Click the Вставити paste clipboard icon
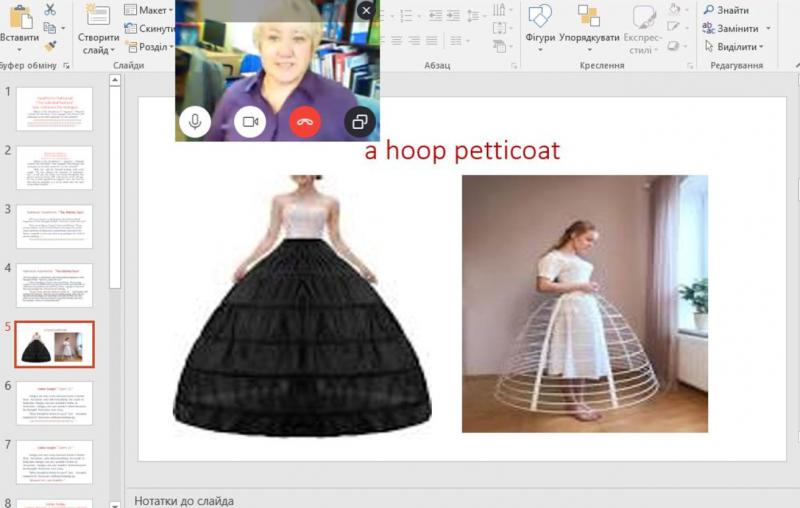Viewport: 800px width, 508px height. tap(21, 17)
